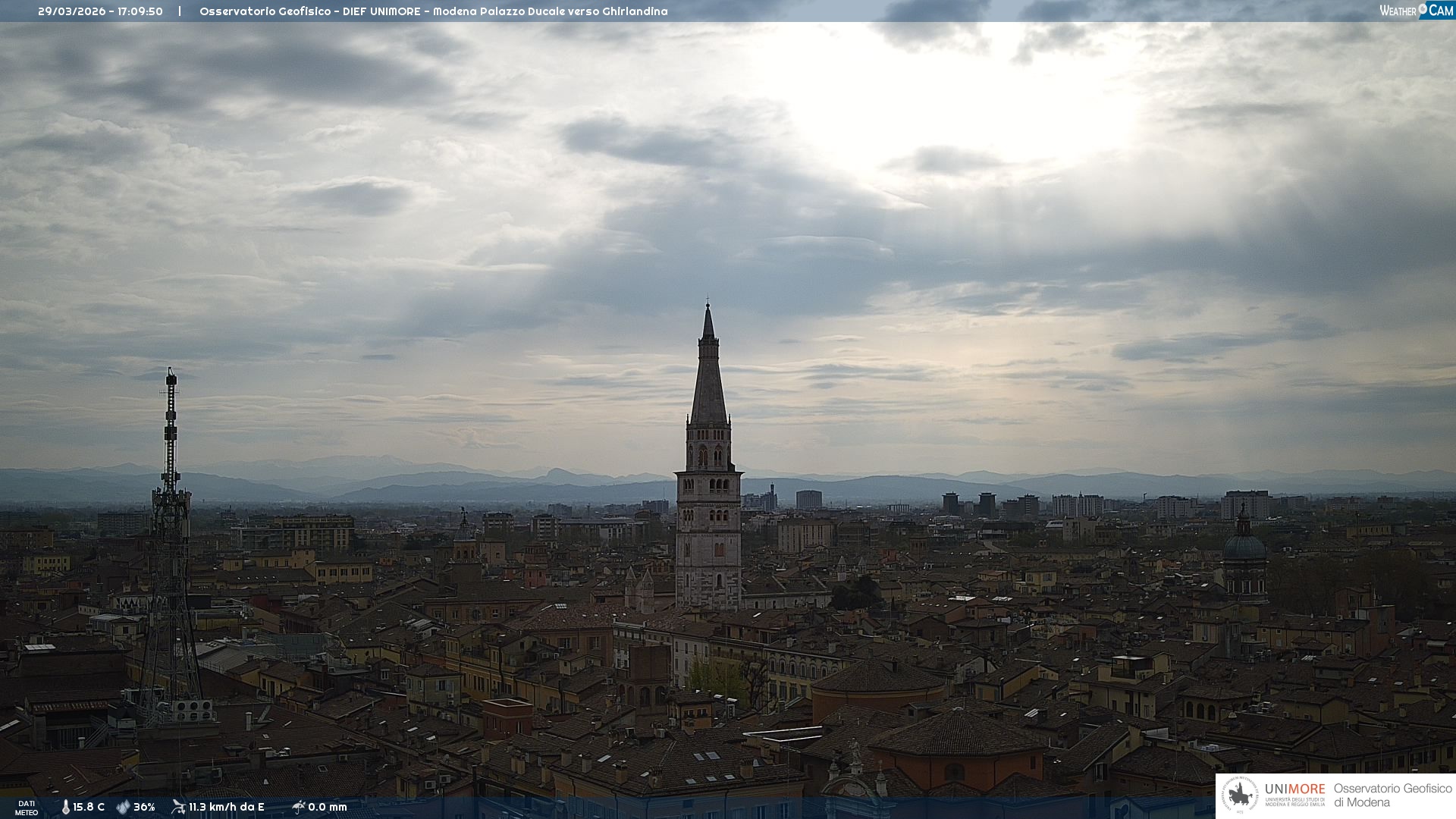This screenshot has height=819, width=1456.
Task: Click the 0.0 mm rainfall reading
Action: [328, 807]
